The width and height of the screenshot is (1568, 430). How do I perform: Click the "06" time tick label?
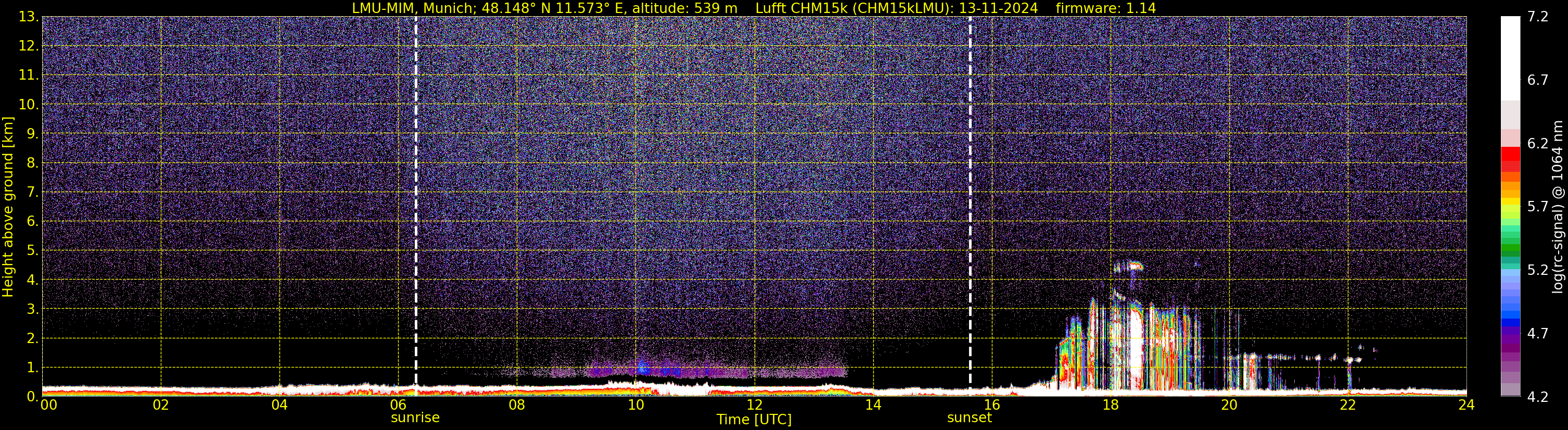pyautogui.click(x=398, y=406)
